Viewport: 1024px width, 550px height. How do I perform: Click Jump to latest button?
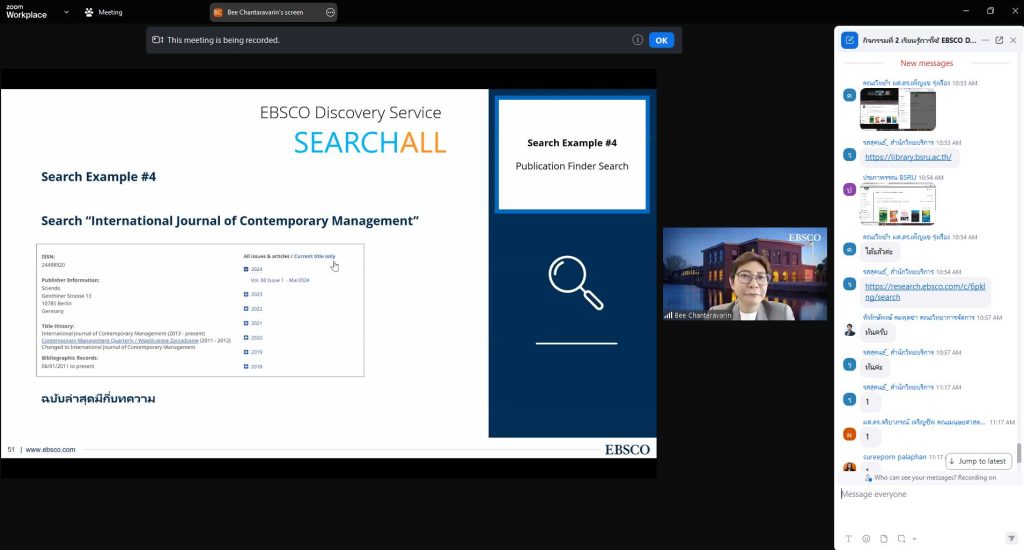tap(978, 461)
